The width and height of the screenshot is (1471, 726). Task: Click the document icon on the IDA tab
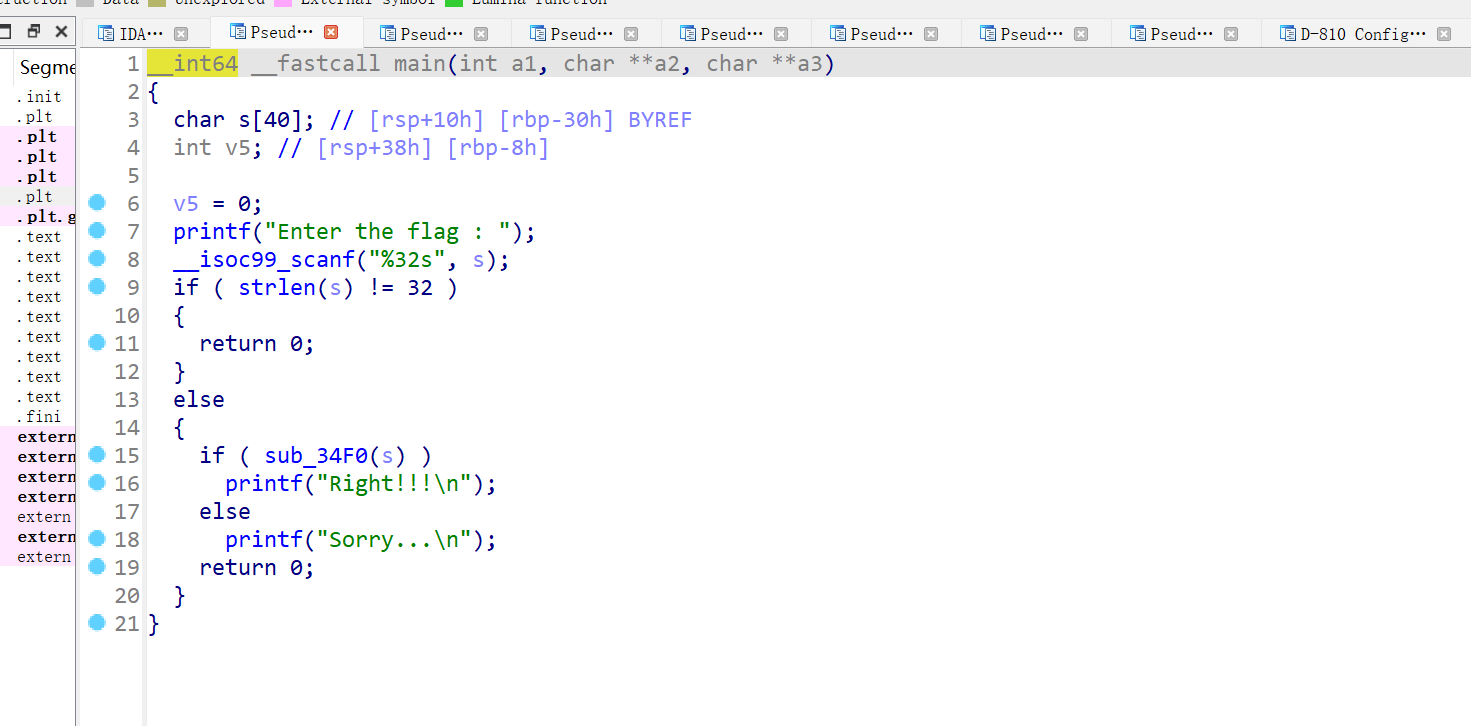pos(106,33)
